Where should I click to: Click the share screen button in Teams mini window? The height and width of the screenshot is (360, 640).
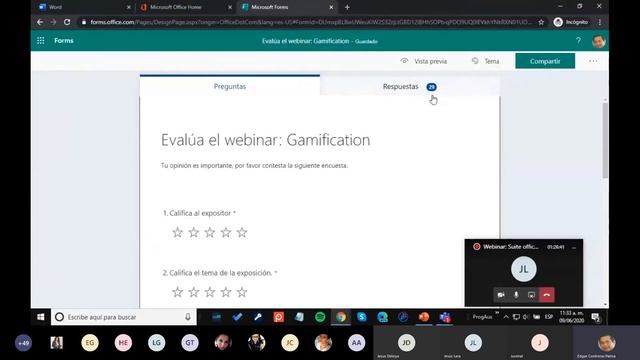(531, 295)
